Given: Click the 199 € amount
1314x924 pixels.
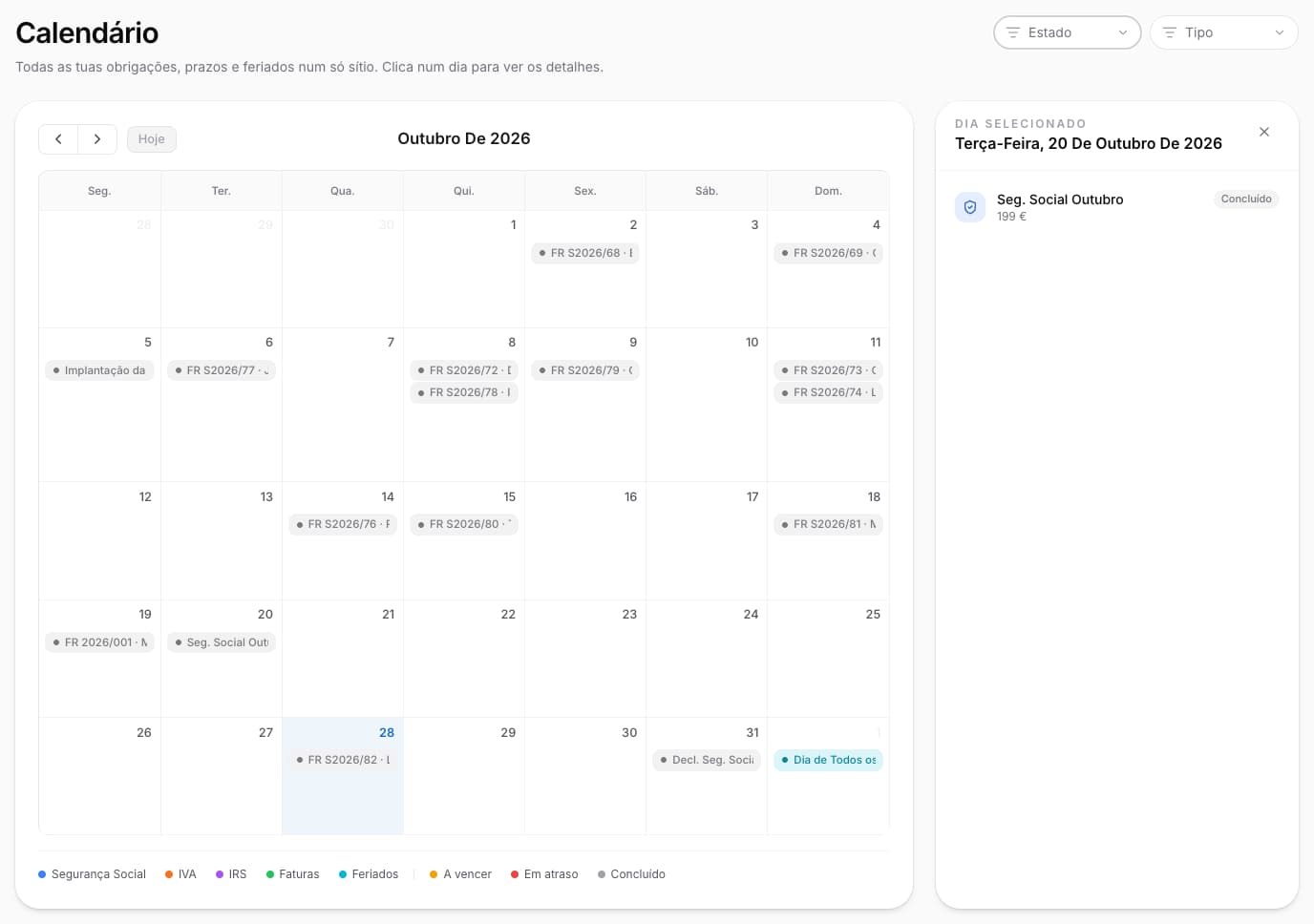Looking at the screenshot, I should pos(1011,217).
